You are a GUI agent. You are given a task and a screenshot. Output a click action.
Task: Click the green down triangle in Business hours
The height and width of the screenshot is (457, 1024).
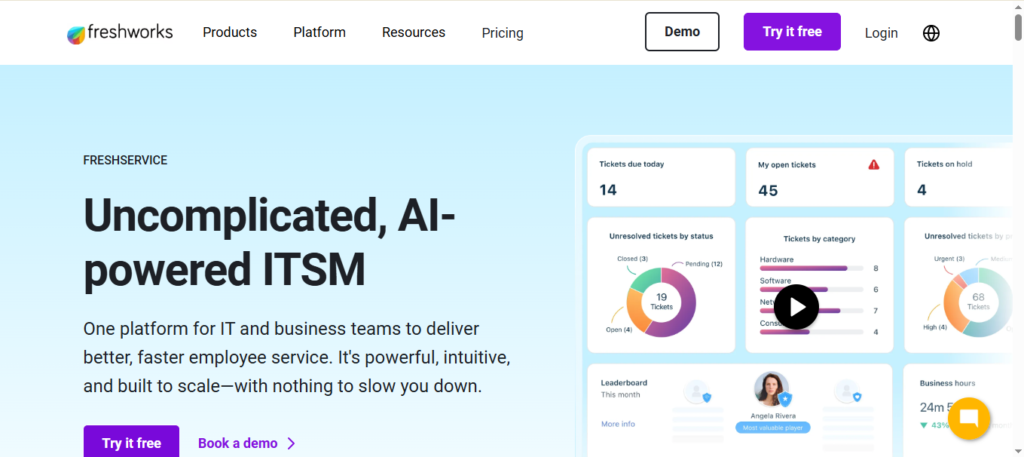[921, 425]
